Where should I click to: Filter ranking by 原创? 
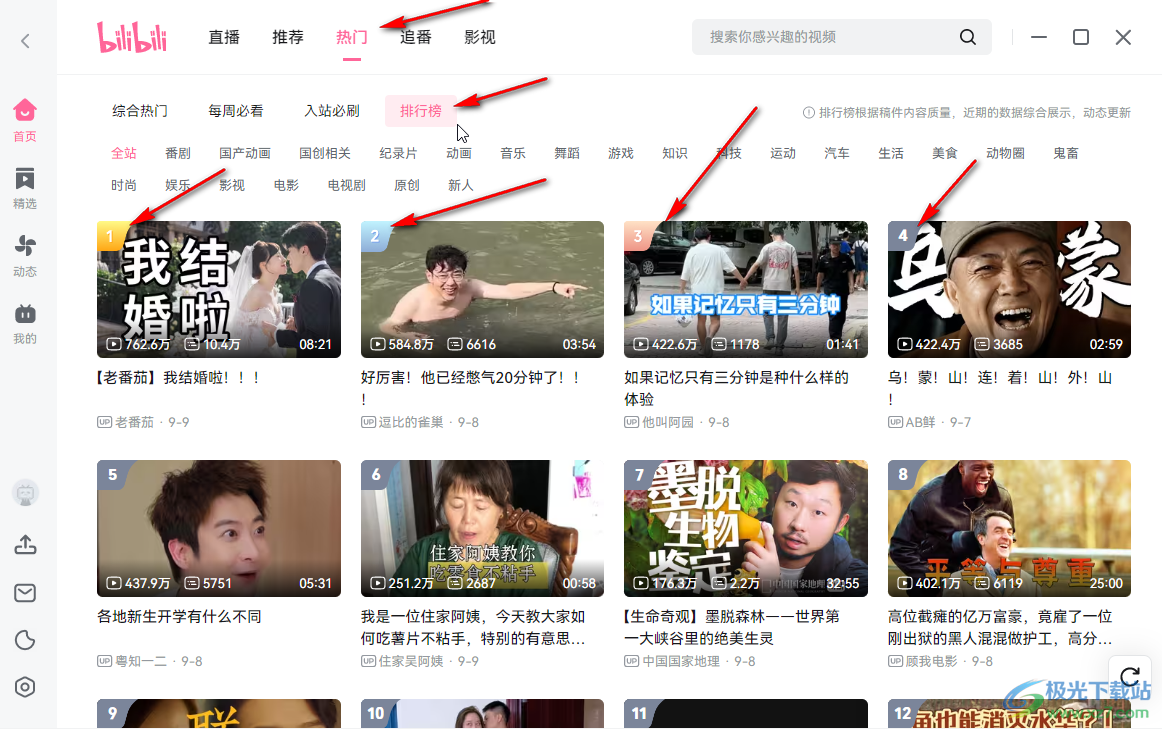407,185
